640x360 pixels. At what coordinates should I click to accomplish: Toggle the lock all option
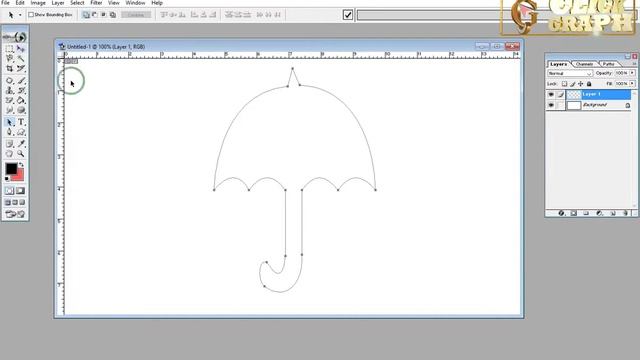589,84
